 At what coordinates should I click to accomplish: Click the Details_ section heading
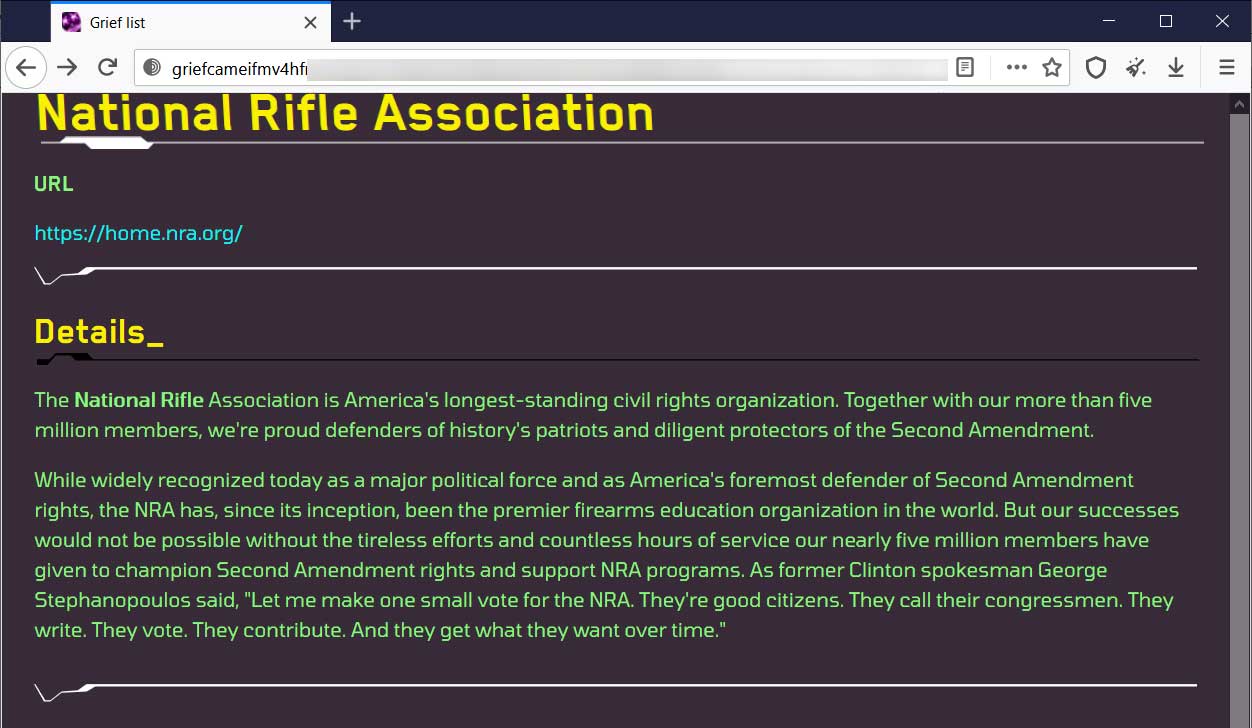pyautogui.click(x=99, y=331)
